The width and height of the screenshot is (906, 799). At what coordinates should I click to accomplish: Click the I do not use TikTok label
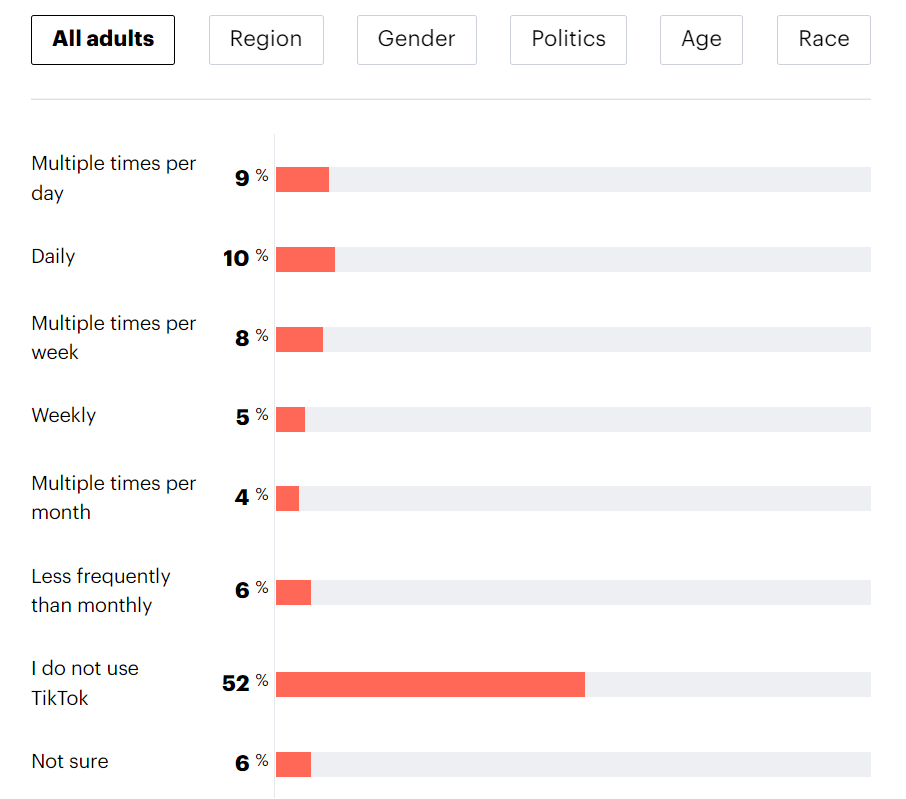[x=85, y=683]
